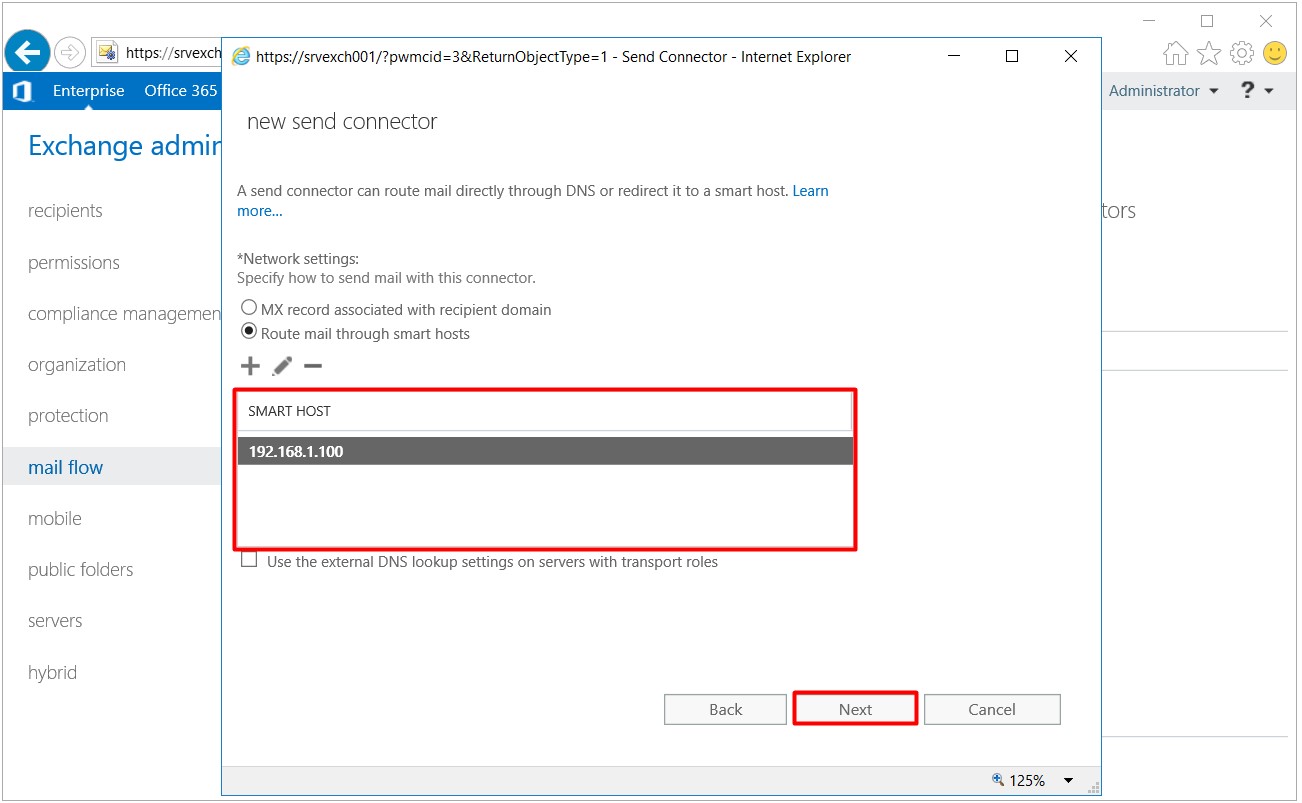
Task: Remove smart host with minus icon
Action: click(313, 366)
